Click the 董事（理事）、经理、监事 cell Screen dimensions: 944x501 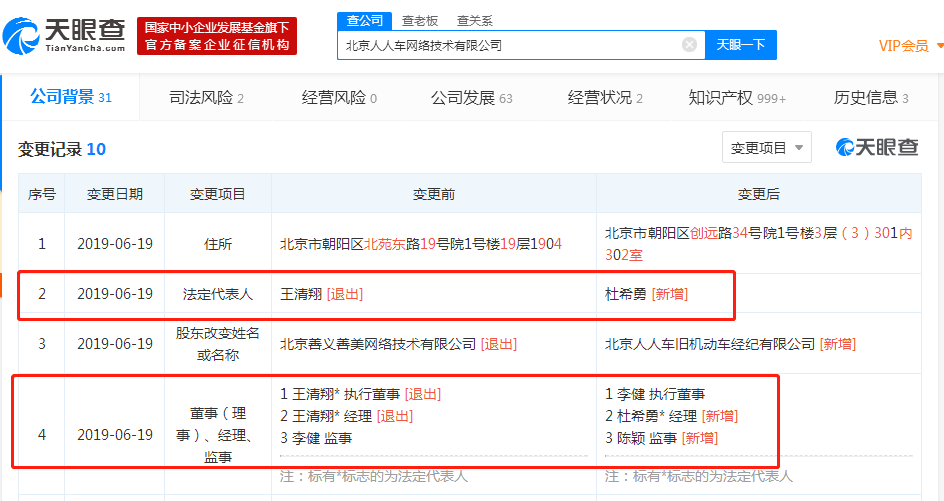coord(217,435)
